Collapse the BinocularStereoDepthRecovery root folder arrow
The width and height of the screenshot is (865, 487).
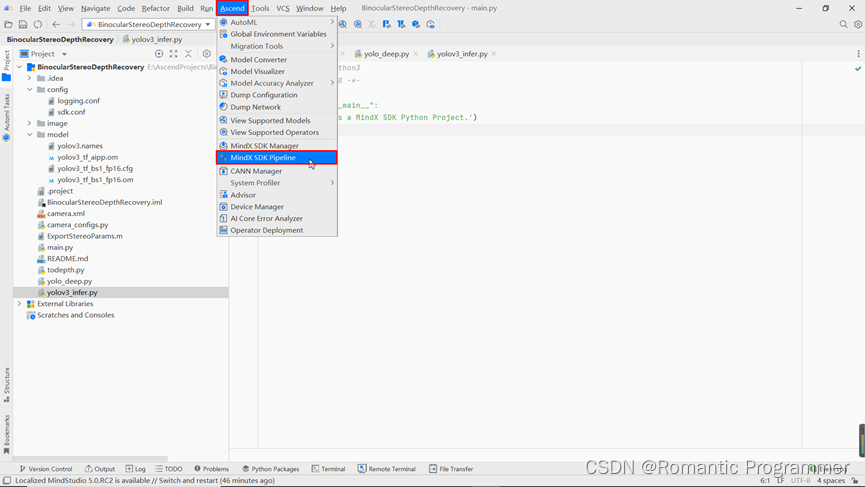[x=20, y=67]
